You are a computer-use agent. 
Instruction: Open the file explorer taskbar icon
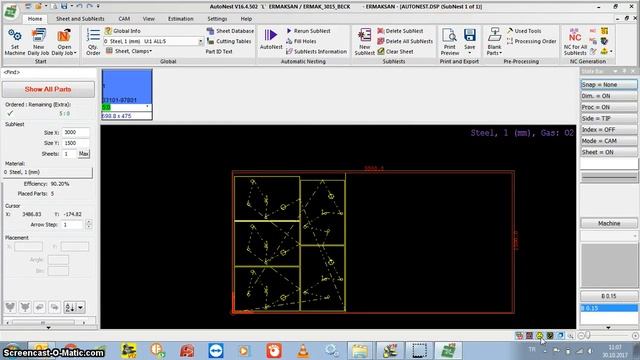(x=360, y=351)
